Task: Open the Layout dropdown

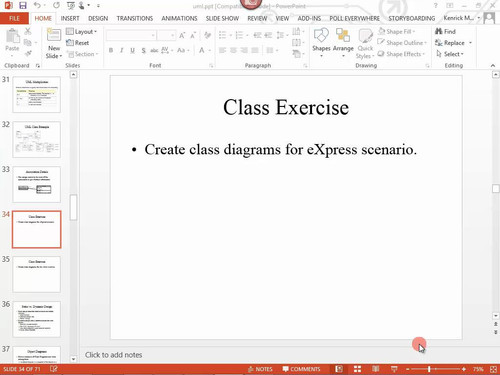Action: click(x=81, y=32)
